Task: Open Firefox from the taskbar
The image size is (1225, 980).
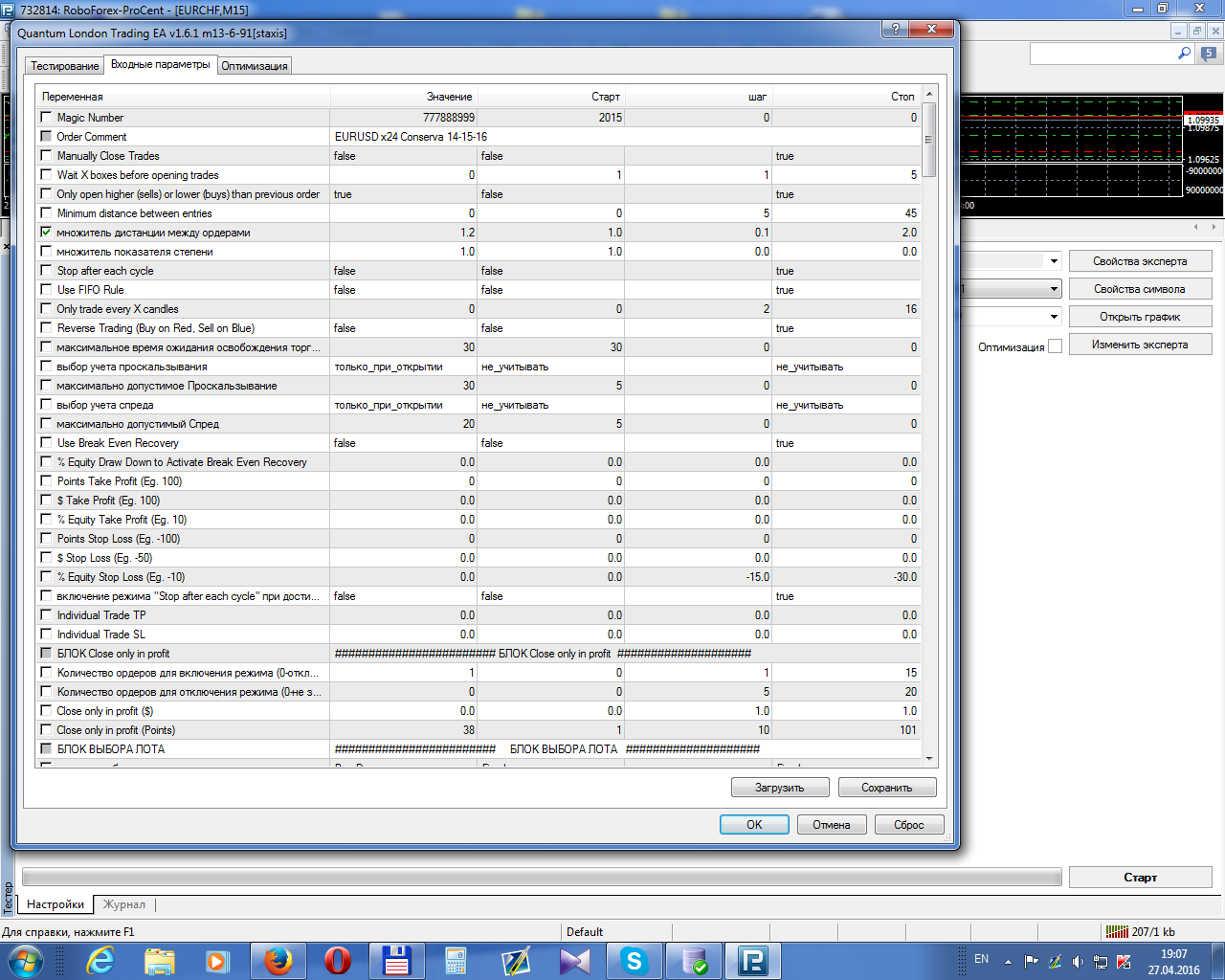Action: click(x=278, y=960)
